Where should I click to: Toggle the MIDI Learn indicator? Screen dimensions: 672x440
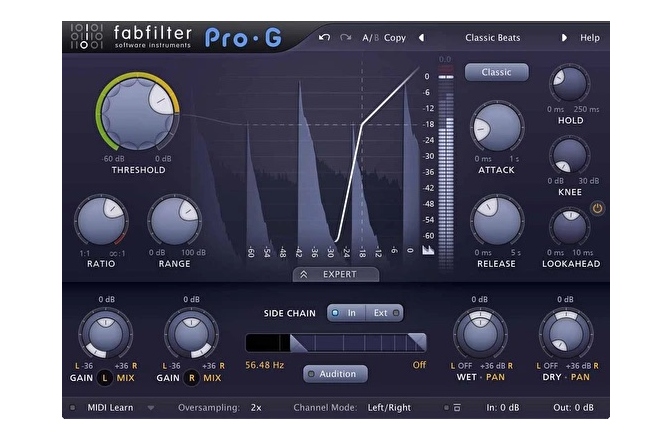[x=72, y=408]
